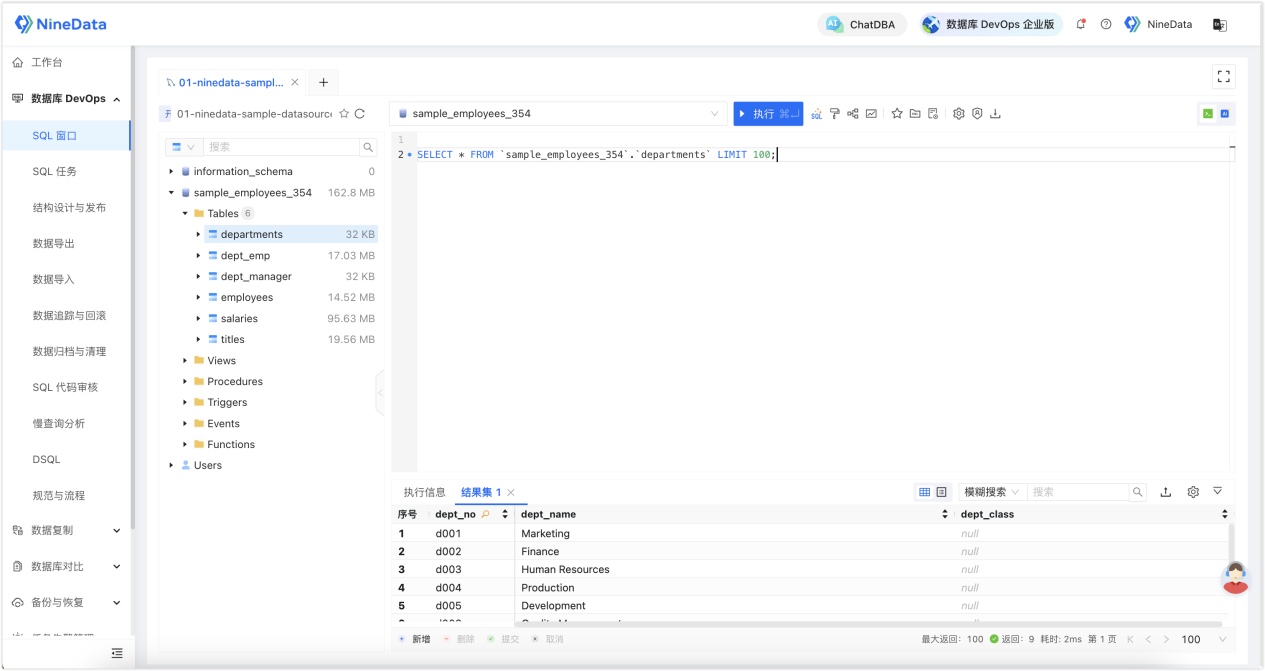The height and width of the screenshot is (671, 1265).
Task: Click the shield user icon in the toolbar
Action: [x=977, y=114]
